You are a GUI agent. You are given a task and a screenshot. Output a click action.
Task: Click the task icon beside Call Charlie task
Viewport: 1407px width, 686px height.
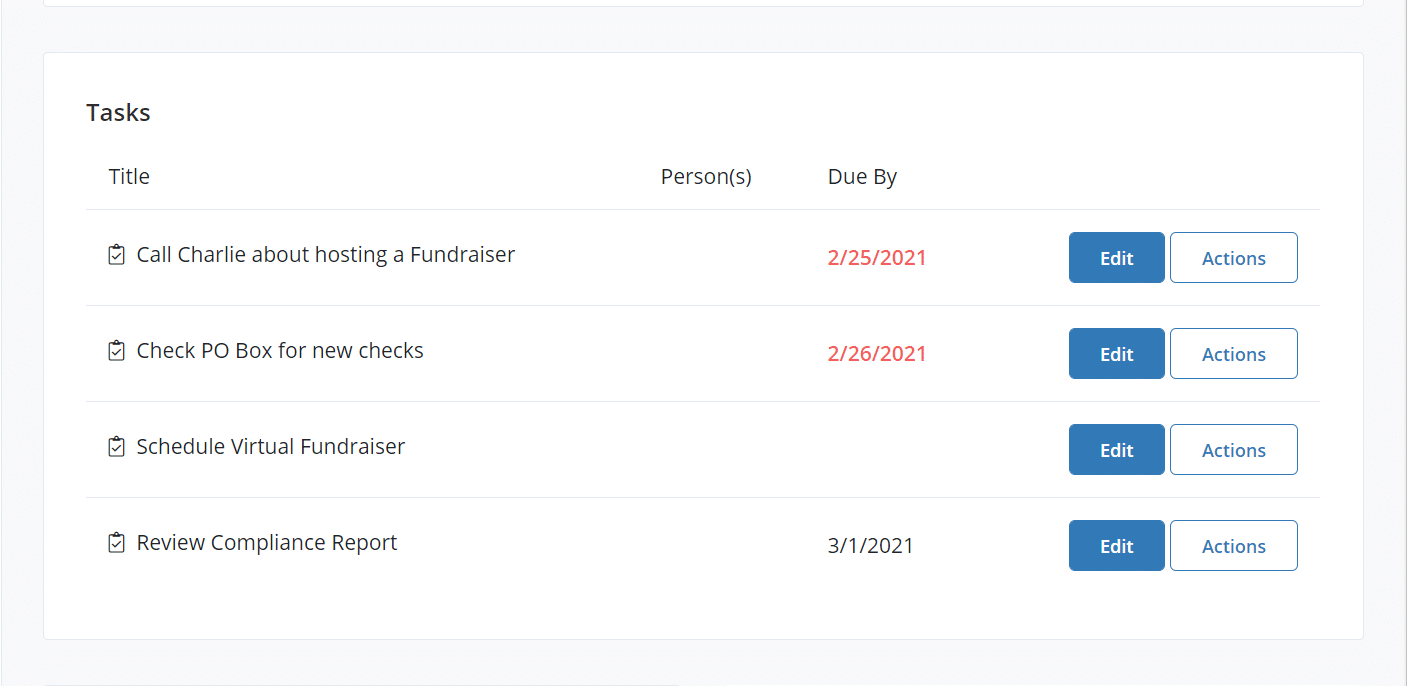(x=116, y=254)
